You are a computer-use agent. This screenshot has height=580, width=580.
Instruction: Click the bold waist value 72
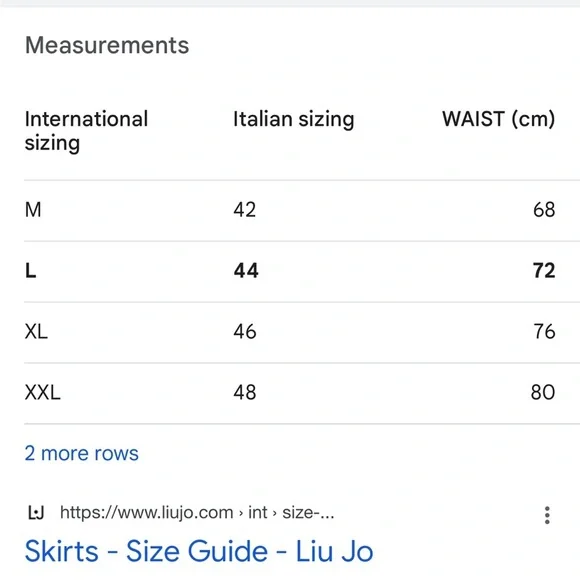544,270
